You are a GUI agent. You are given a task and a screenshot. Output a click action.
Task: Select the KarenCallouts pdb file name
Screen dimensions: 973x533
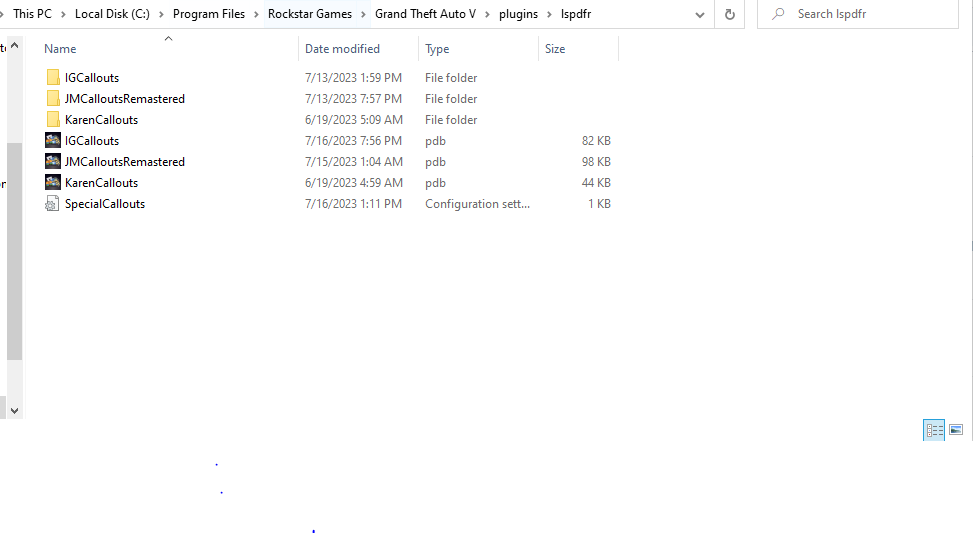101,183
